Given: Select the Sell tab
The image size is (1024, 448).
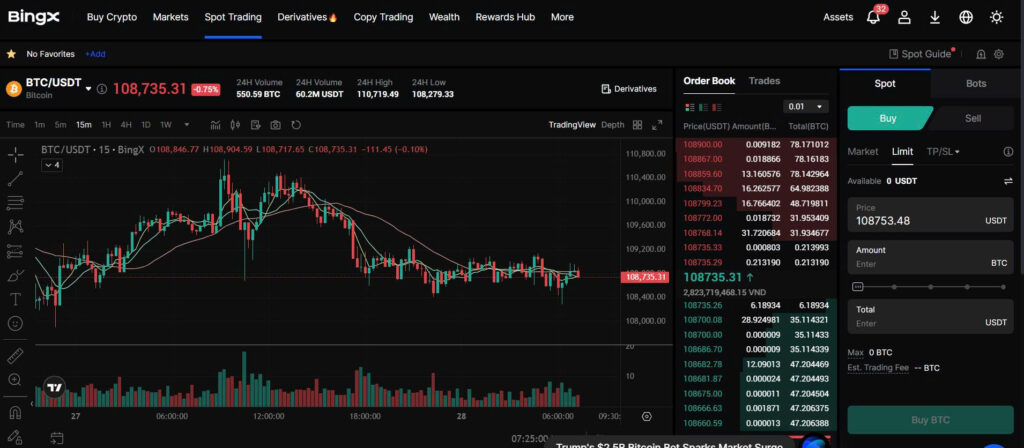Looking at the screenshot, I should (972, 118).
